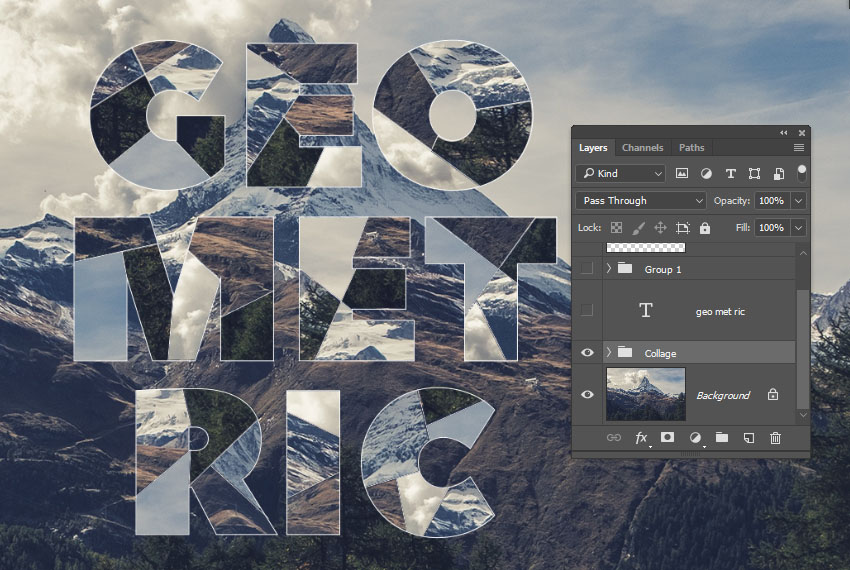The height and width of the screenshot is (570, 850).
Task: Open the Opacity slider dropdown arrow
Action: click(798, 200)
